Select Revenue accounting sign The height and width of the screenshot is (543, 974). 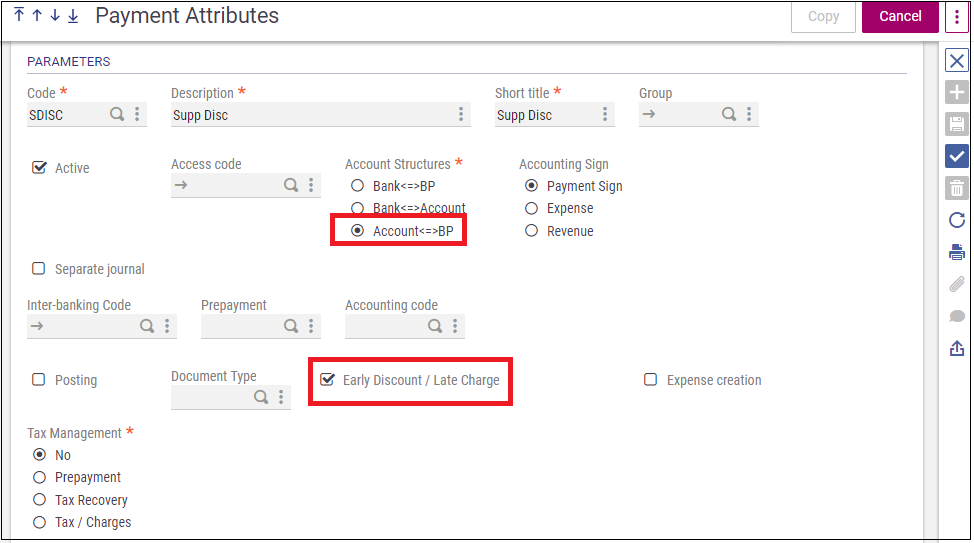pyautogui.click(x=531, y=230)
